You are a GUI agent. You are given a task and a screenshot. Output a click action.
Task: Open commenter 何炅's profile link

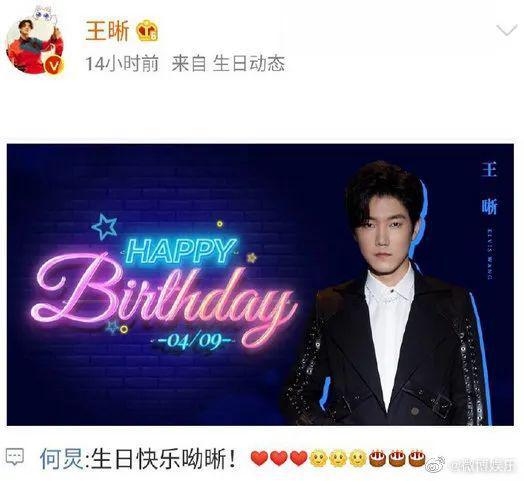(61, 460)
